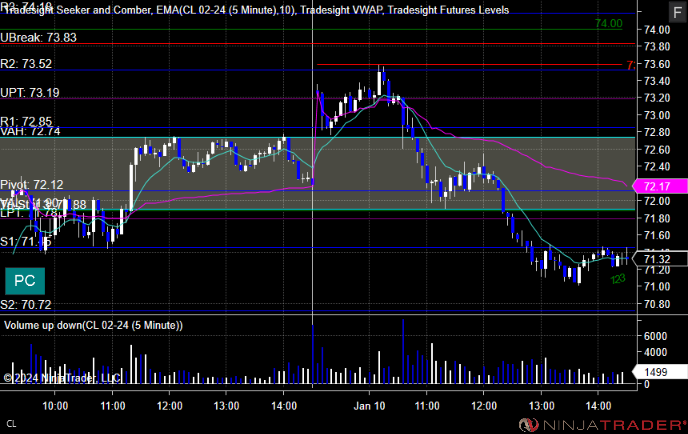Click the 4000 volume axis label
Screen dimensions: 688x434
click(x=656, y=352)
